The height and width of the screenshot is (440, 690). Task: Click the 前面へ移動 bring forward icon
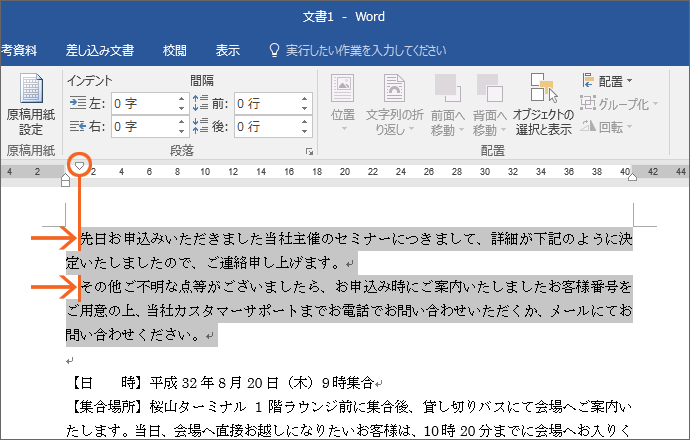[x=448, y=88]
